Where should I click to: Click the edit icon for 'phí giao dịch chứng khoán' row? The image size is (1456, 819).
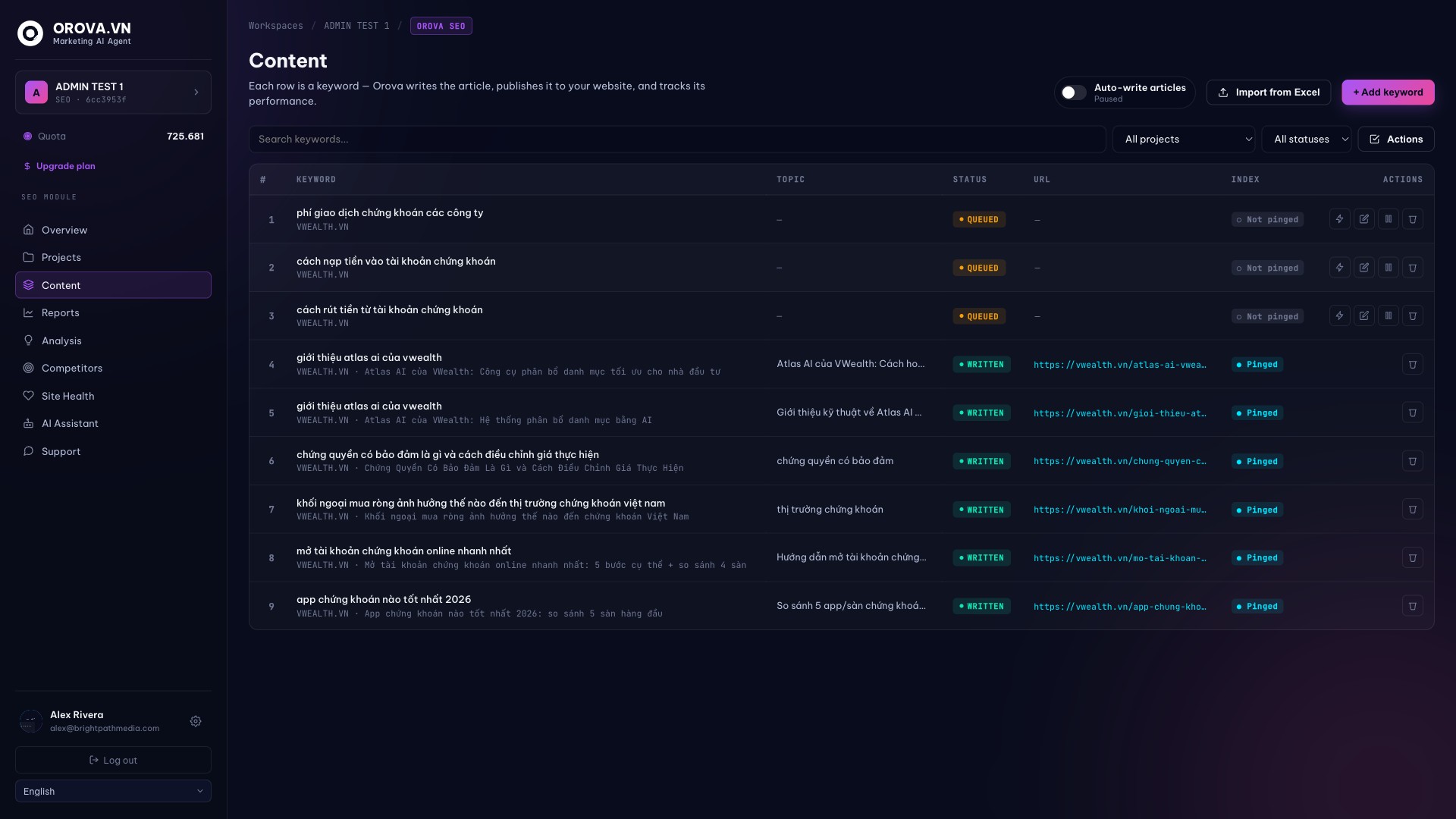(1364, 219)
